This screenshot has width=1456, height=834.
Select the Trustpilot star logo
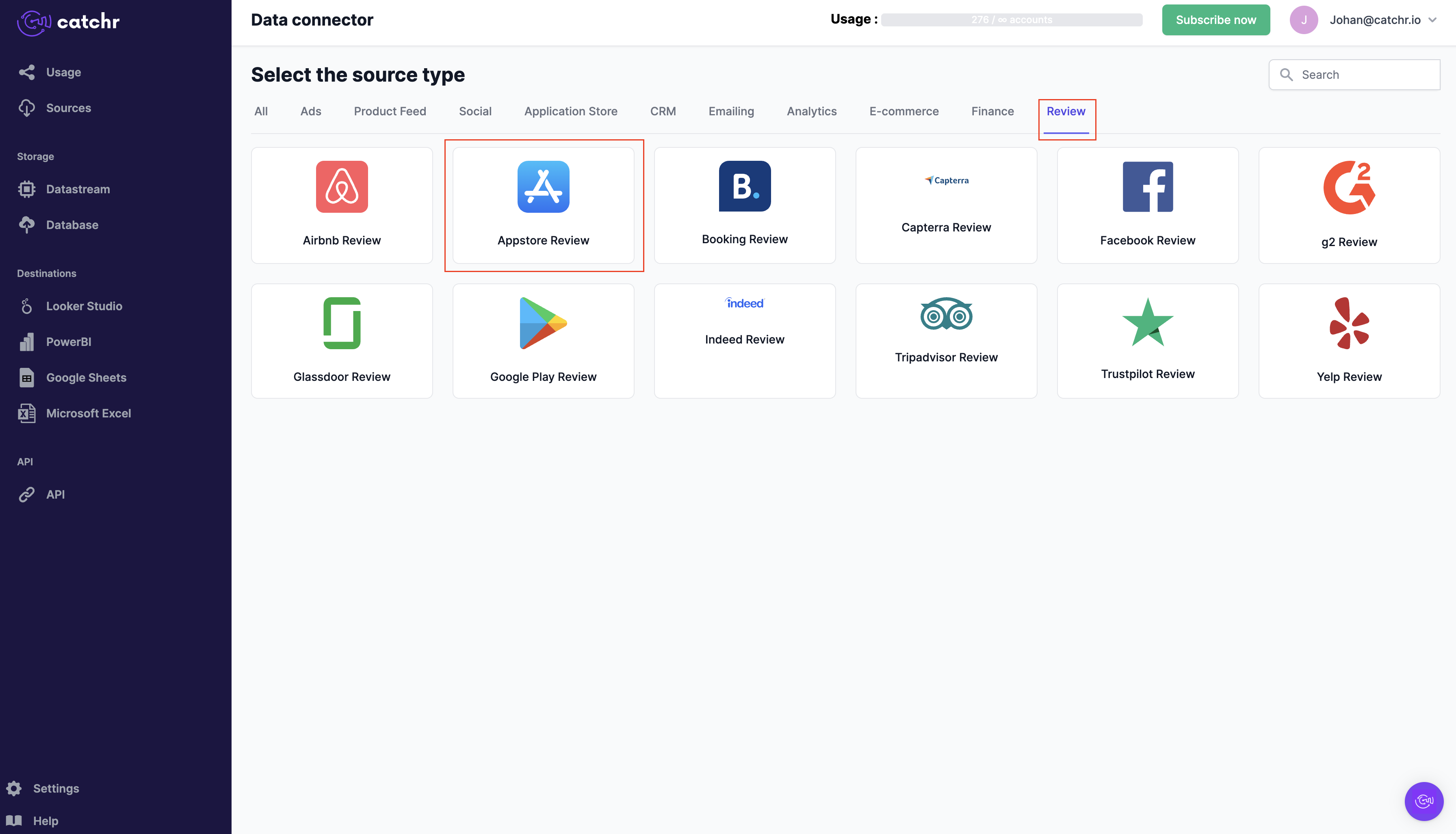(1148, 322)
